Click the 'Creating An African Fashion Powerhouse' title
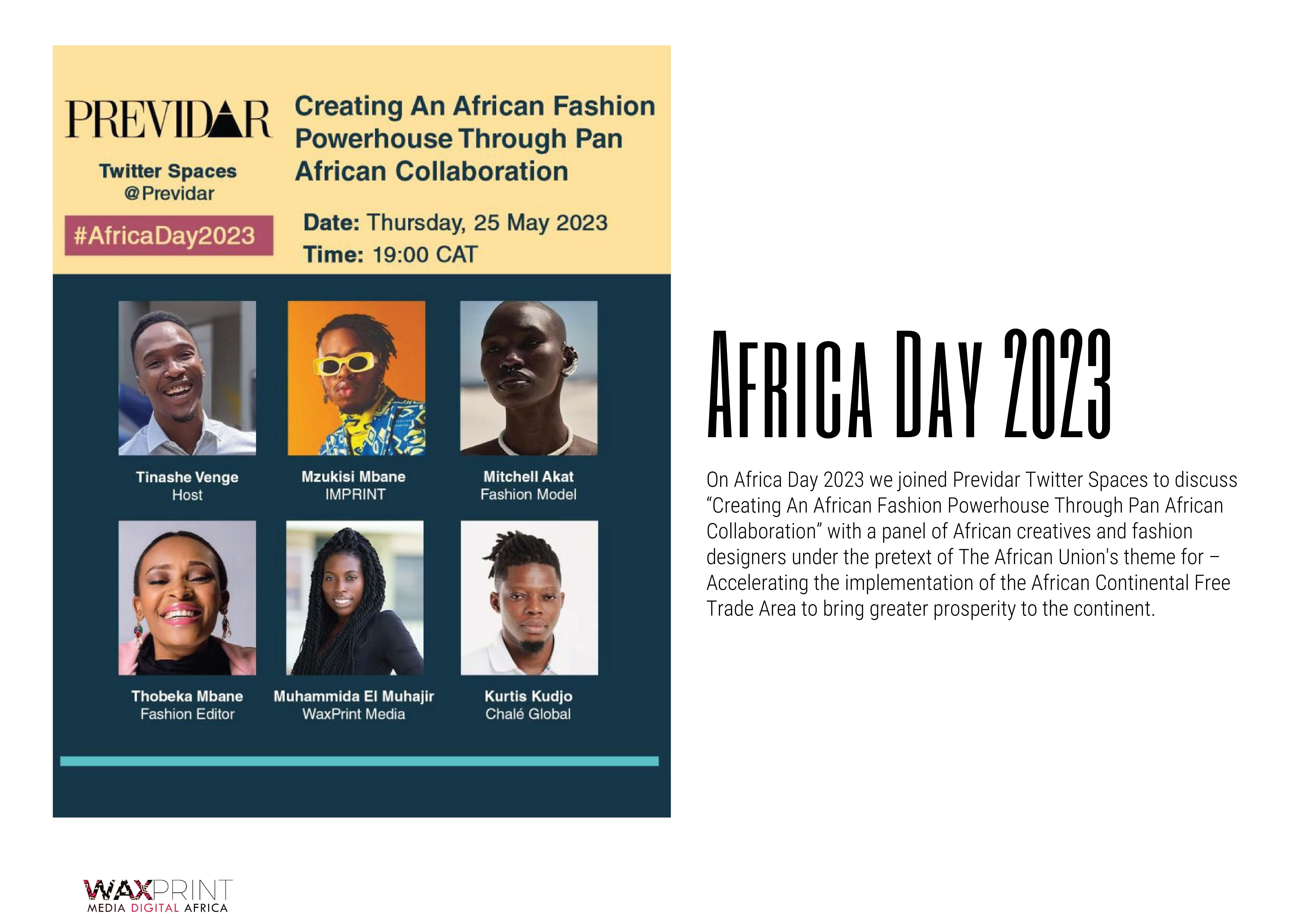This screenshot has height=924, width=1307. coord(475,139)
